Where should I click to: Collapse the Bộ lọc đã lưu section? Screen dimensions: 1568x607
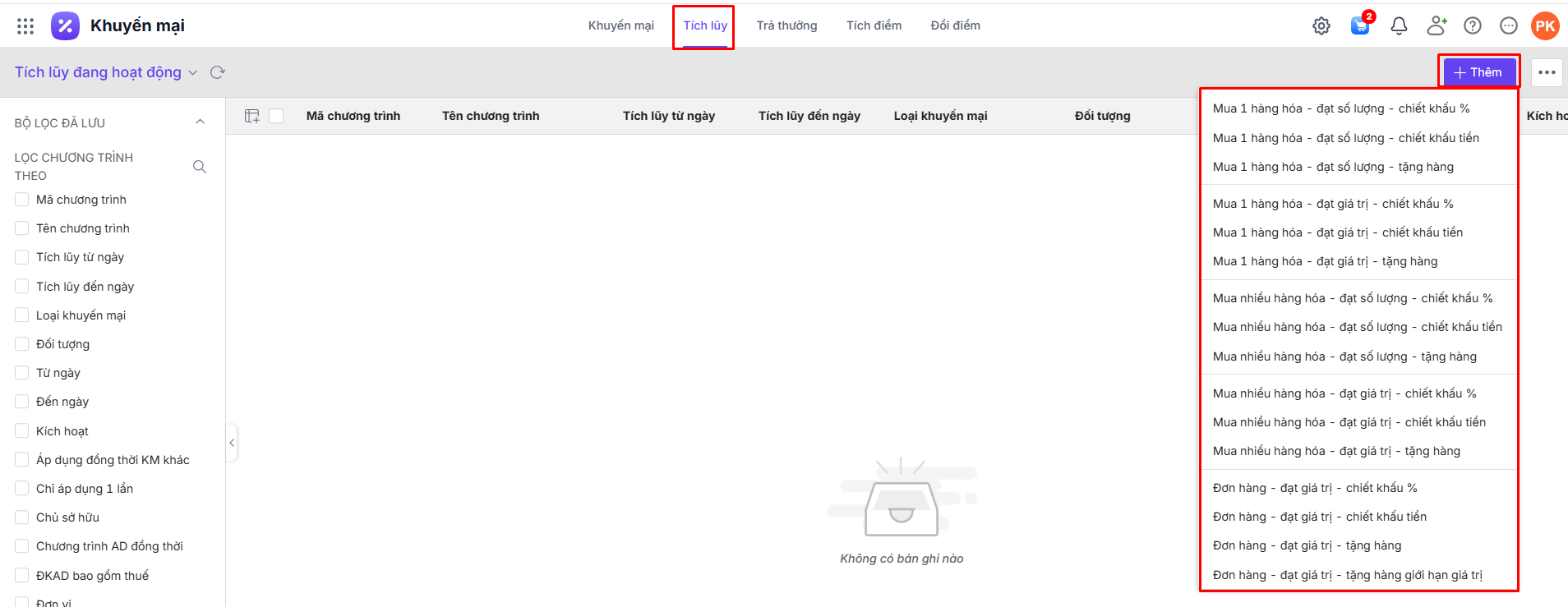coord(200,122)
